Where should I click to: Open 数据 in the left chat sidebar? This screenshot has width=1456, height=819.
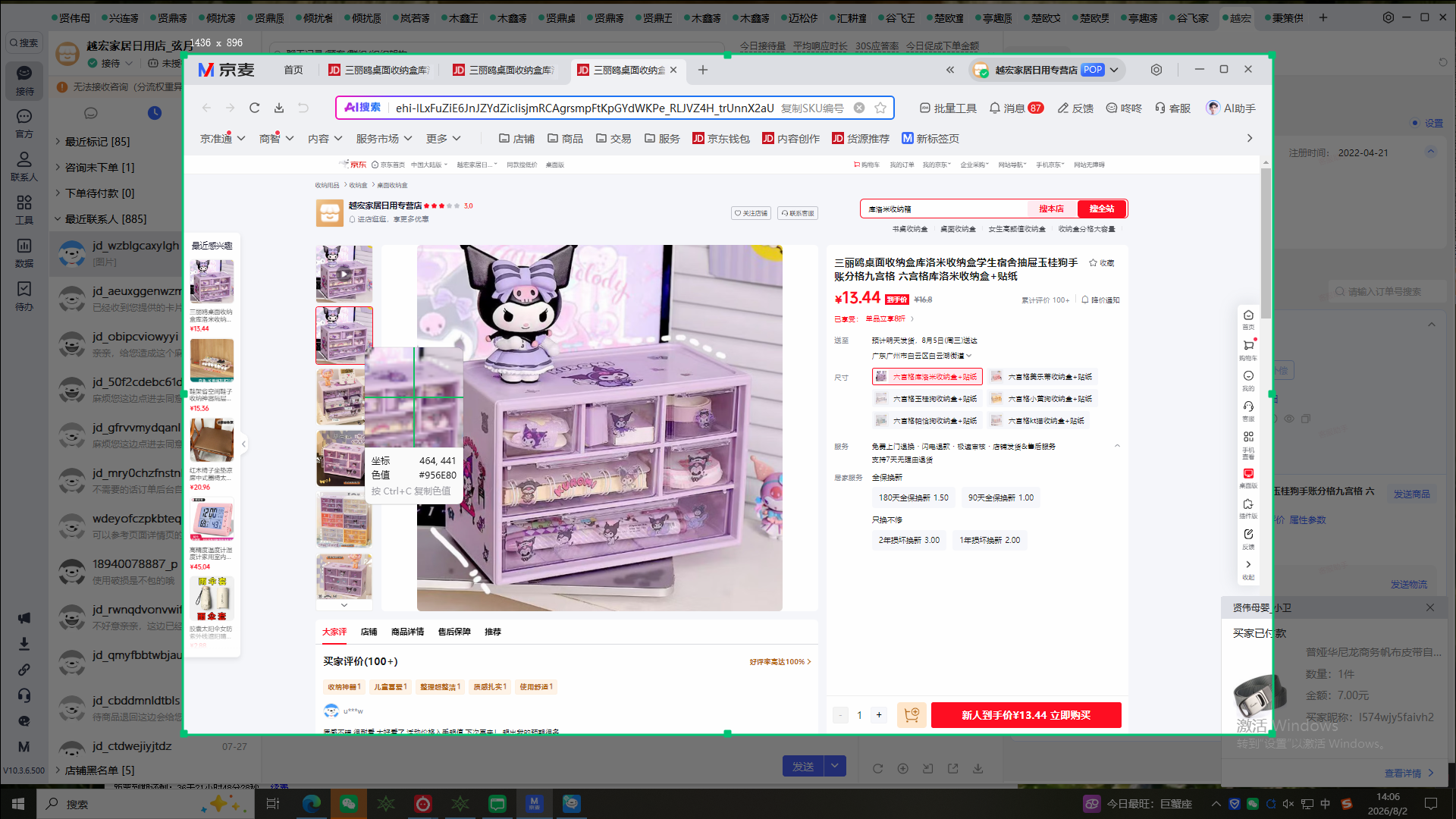pos(24,253)
